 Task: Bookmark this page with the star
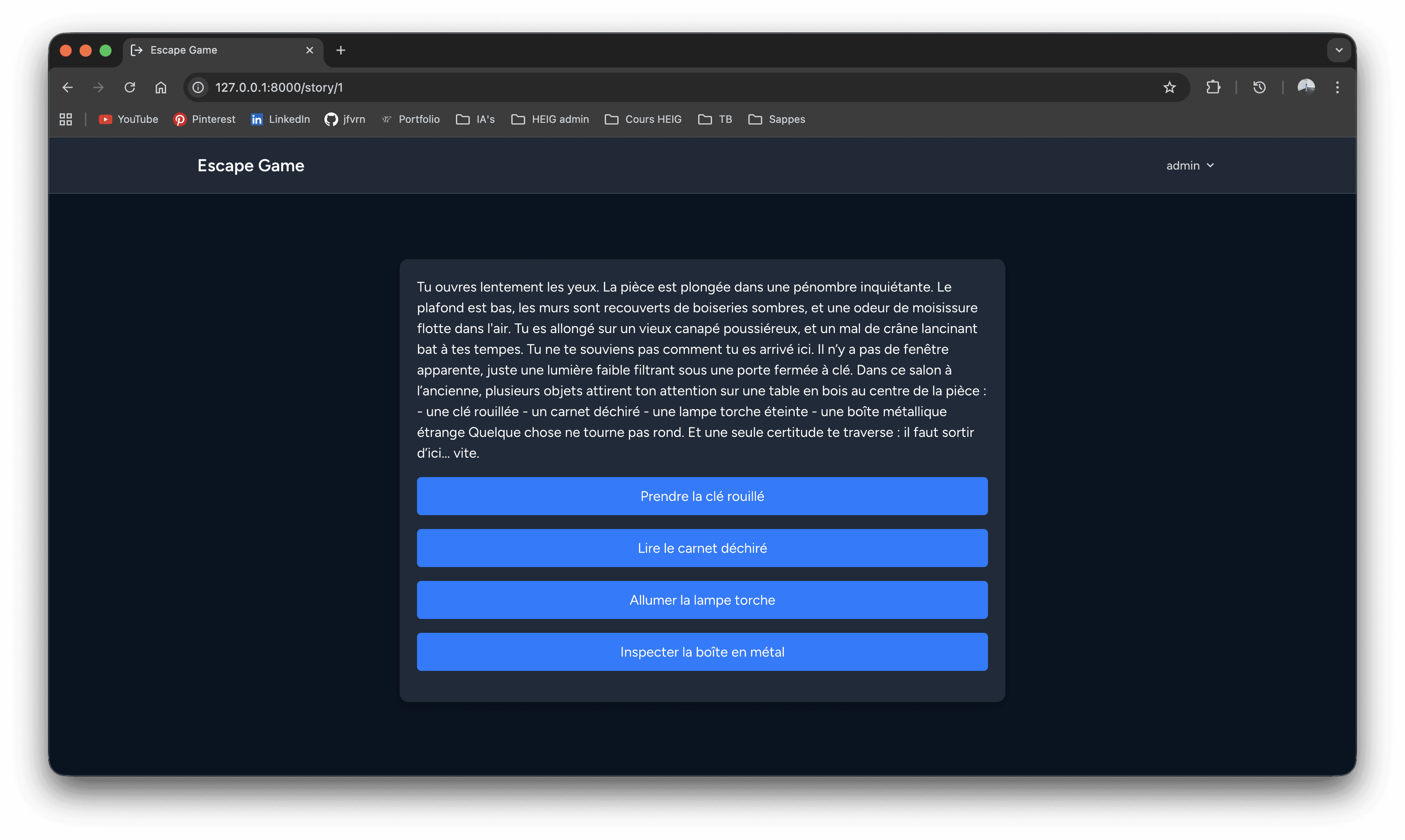[x=1169, y=87]
